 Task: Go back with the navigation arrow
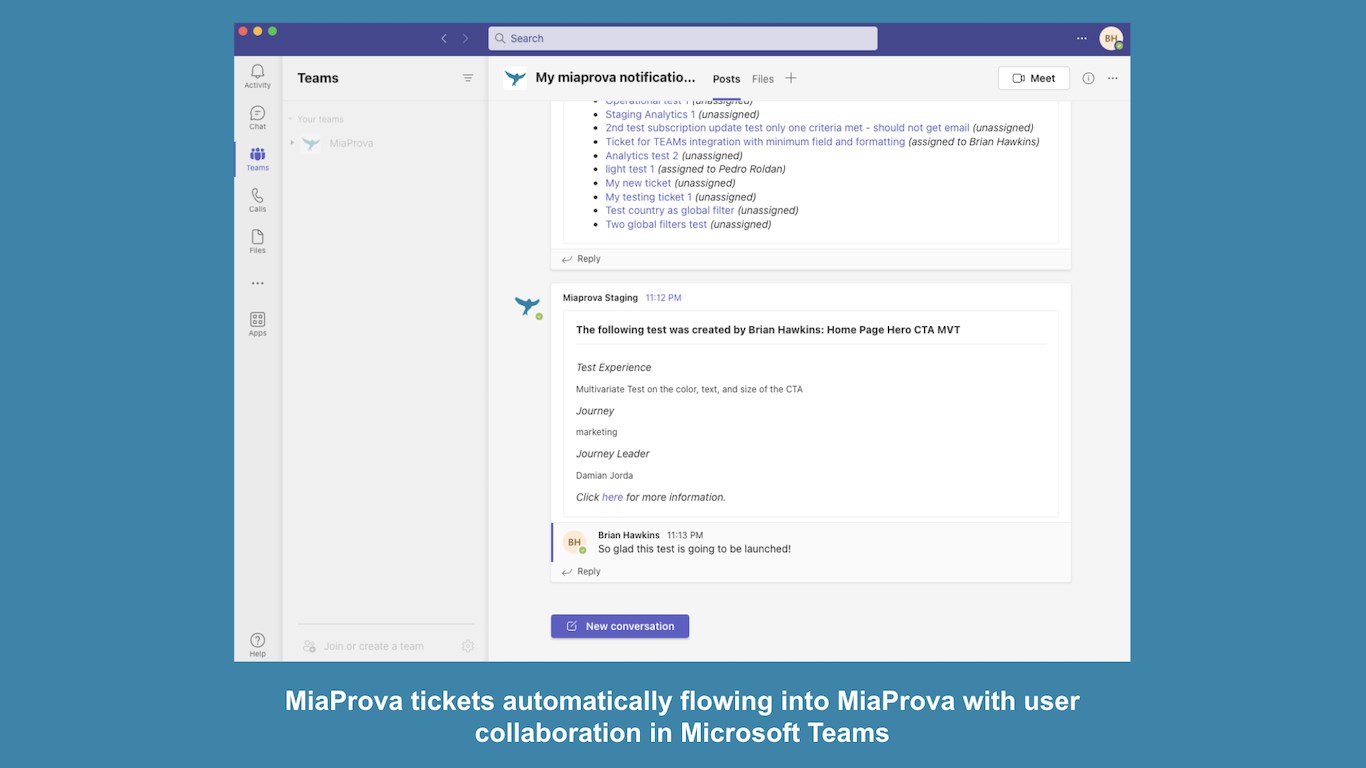pyautogui.click(x=444, y=38)
